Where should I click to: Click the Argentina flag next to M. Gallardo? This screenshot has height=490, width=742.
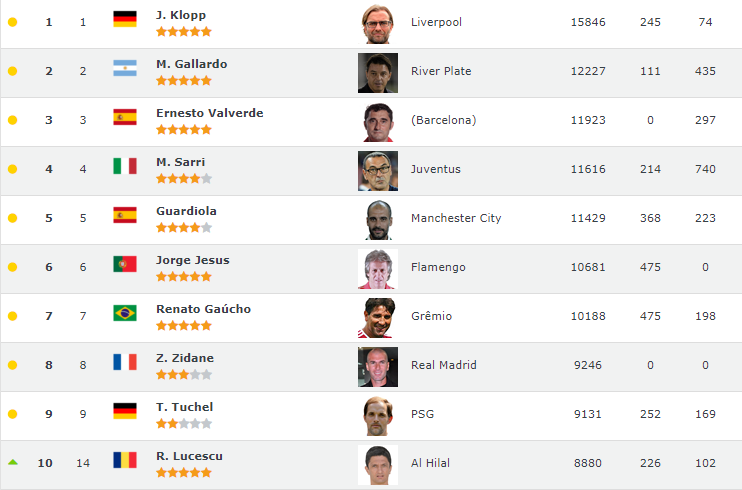click(x=125, y=68)
